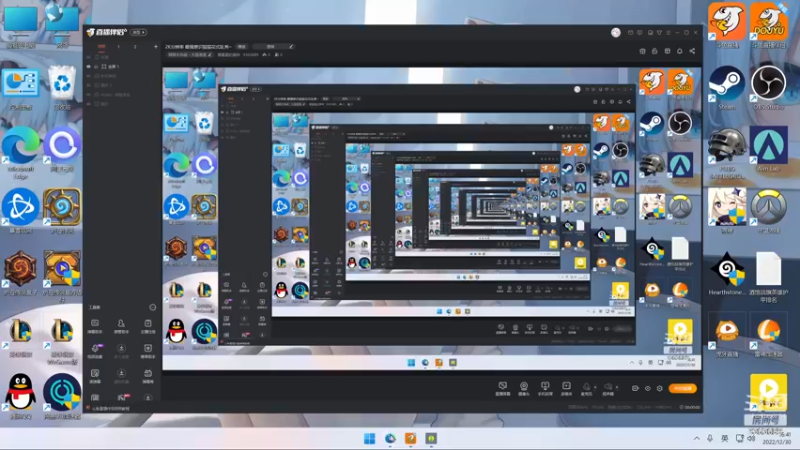Select the Overwatch desktop shortcut
Image resolution: width=800 pixels, height=450 pixels.
coord(768,211)
